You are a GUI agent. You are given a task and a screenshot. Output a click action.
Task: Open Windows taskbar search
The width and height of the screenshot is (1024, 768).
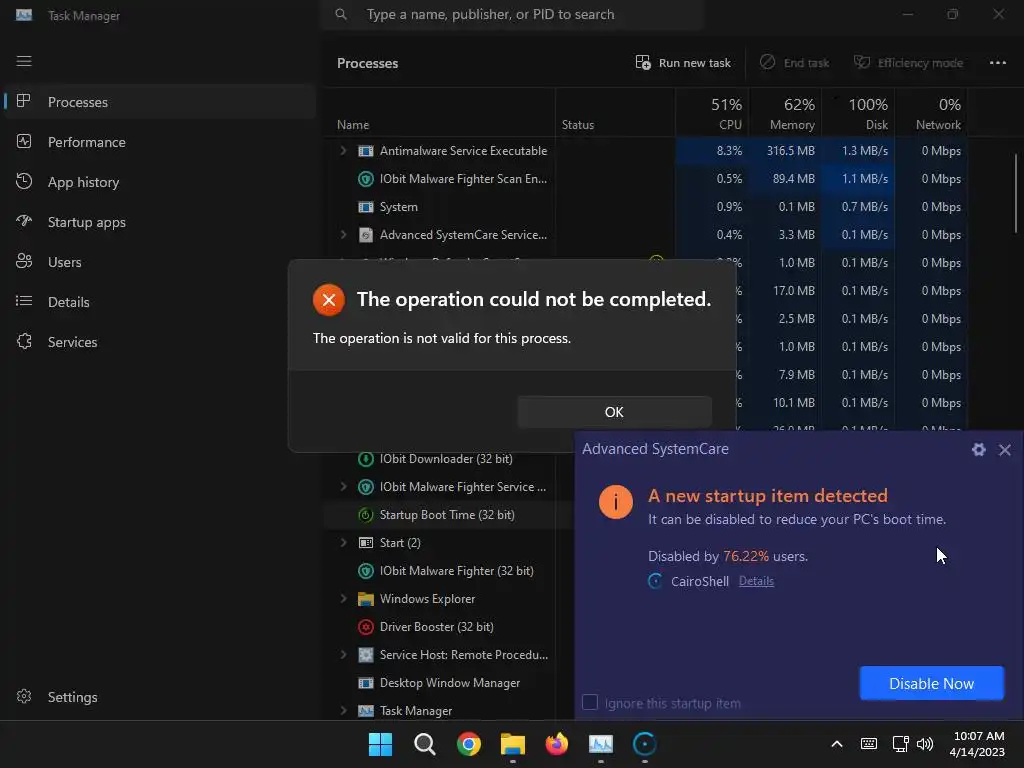(x=424, y=744)
